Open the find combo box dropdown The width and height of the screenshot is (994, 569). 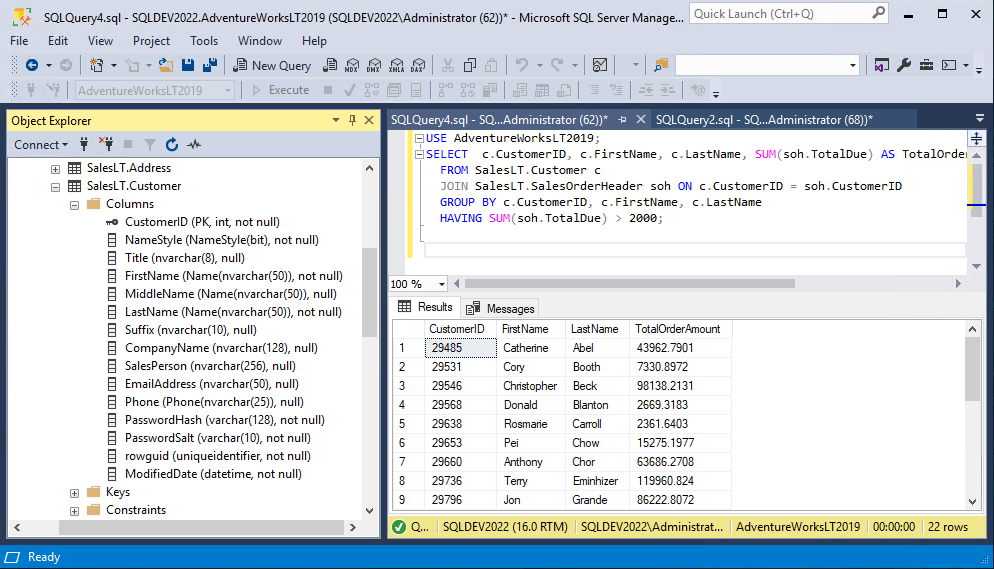click(x=853, y=65)
